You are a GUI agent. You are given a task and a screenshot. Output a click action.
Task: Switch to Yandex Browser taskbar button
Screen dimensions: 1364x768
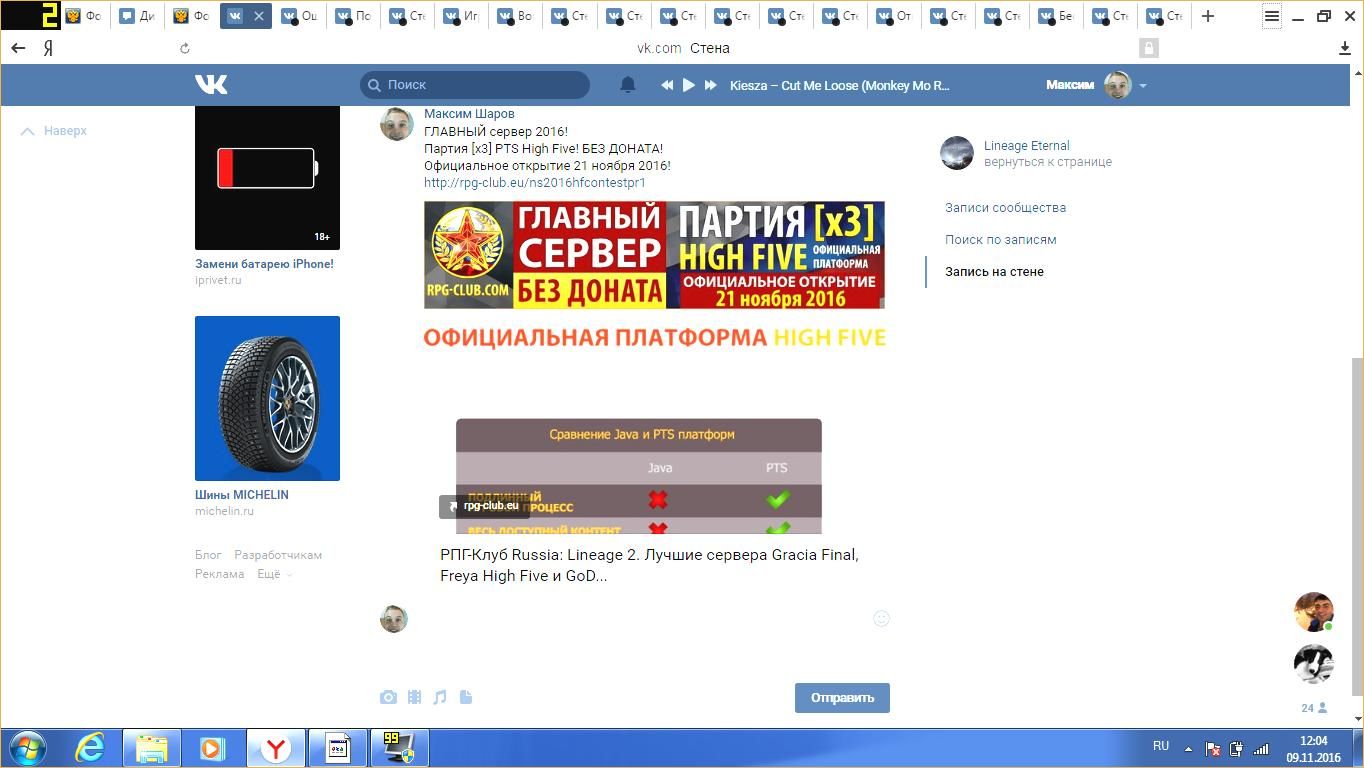pos(276,748)
